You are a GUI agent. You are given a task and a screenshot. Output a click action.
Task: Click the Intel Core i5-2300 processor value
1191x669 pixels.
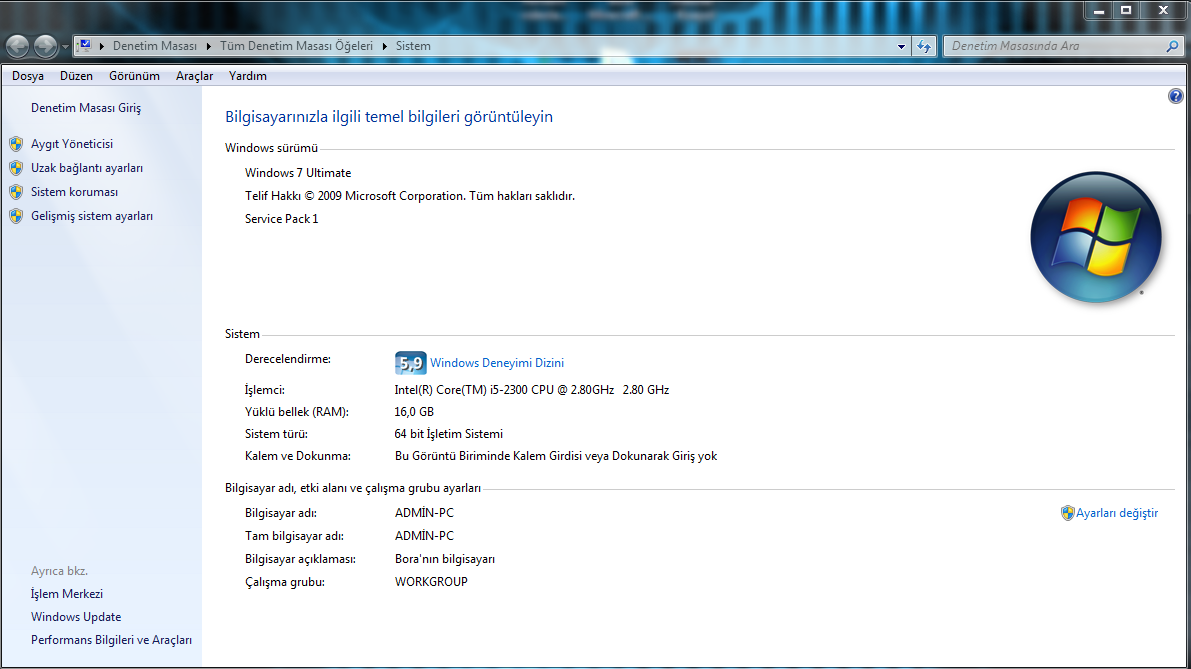(532, 390)
